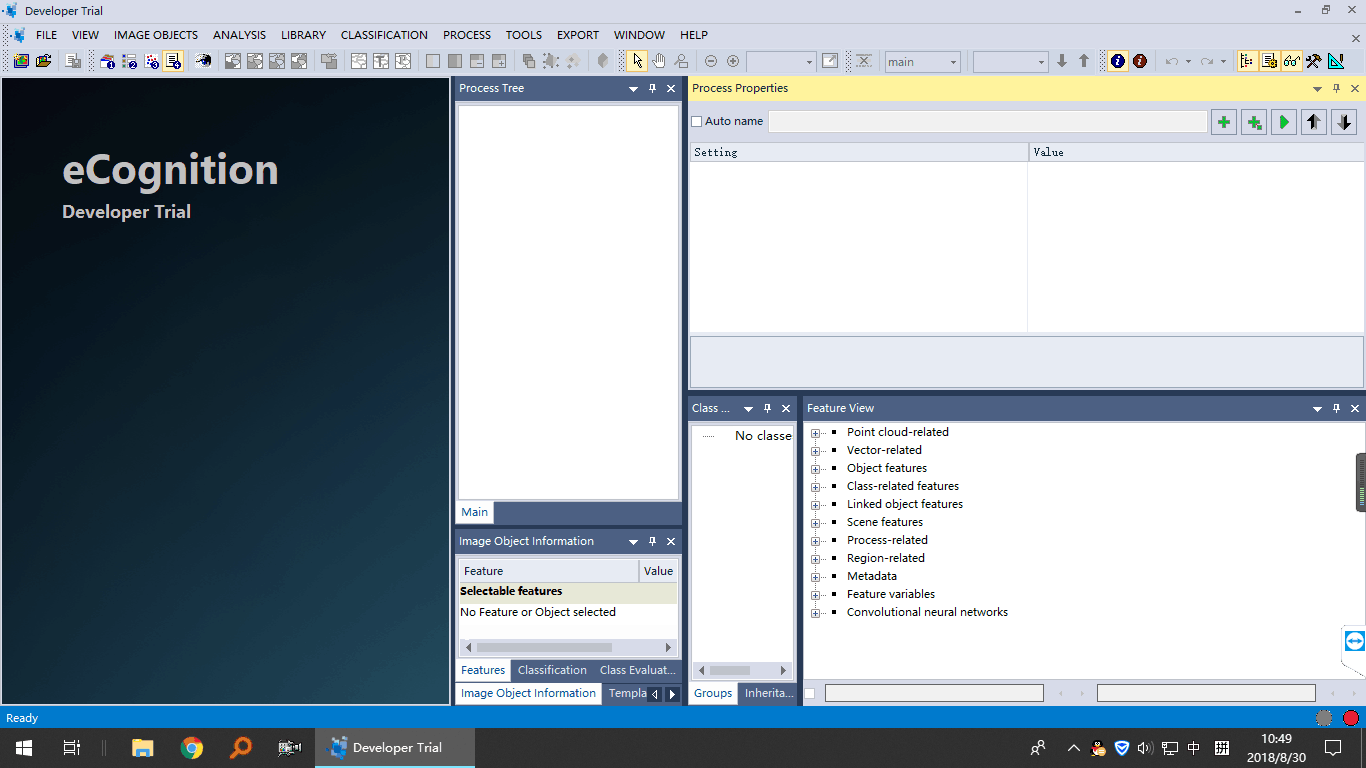Switch to the Groups tab
1366x768 pixels.
713,693
